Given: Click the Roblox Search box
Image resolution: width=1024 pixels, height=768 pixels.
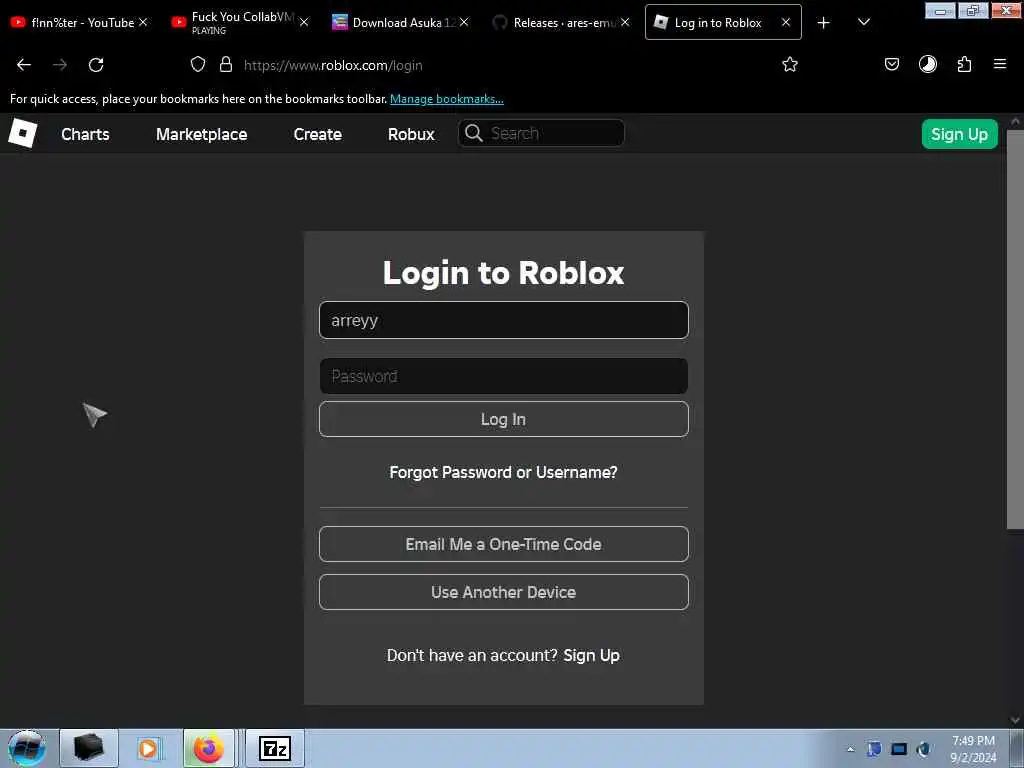Looking at the screenshot, I should 541,133.
